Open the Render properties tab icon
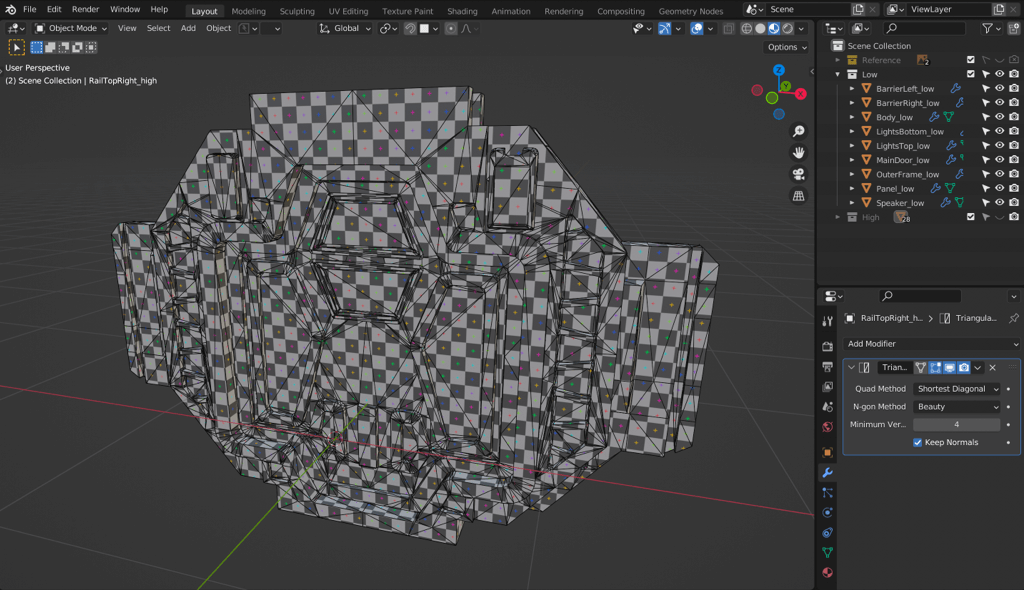Image resolution: width=1024 pixels, height=590 pixels. [x=827, y=346]
